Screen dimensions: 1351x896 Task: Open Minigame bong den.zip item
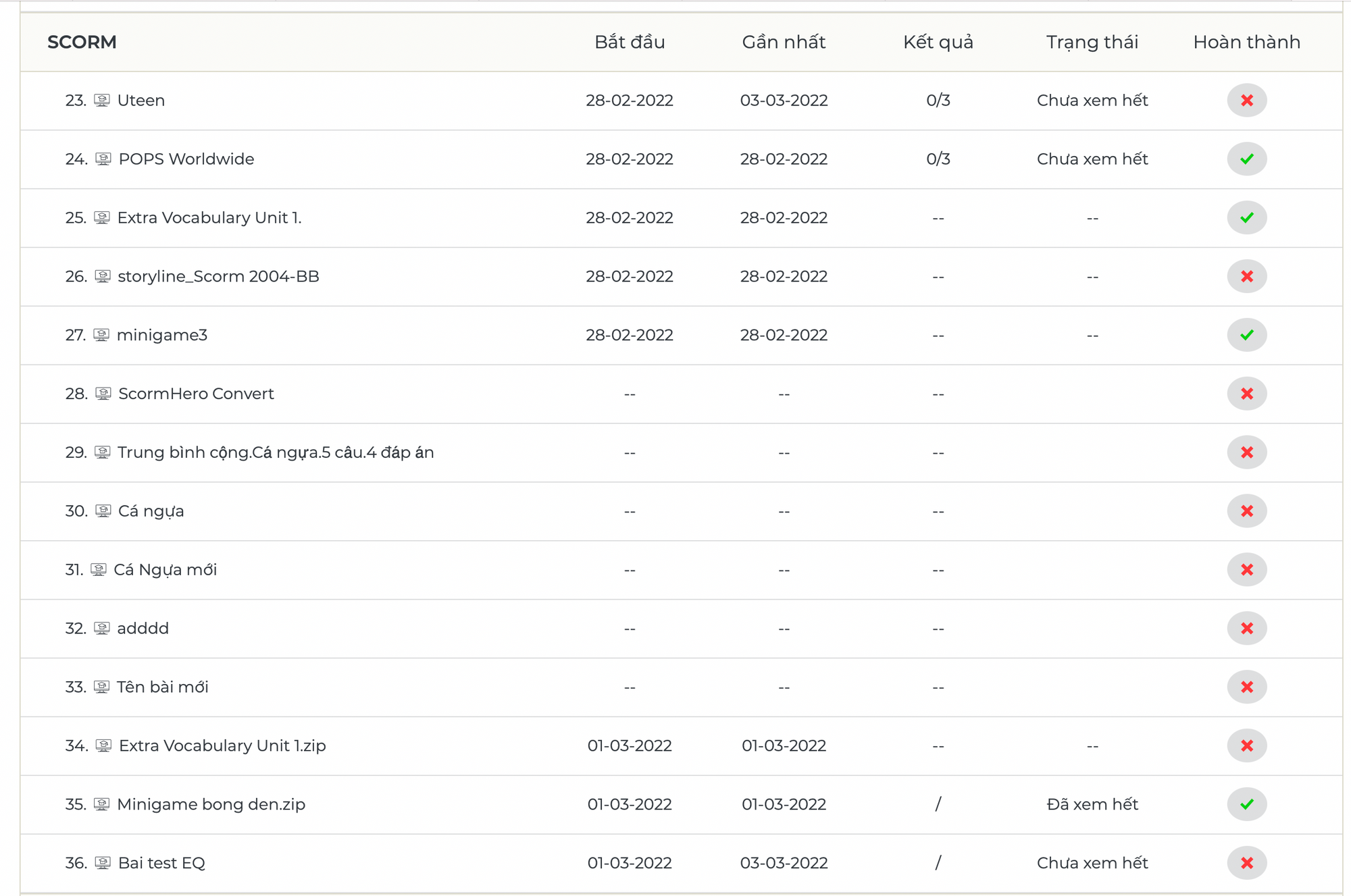pyautogui.click(x=211, y=805)
